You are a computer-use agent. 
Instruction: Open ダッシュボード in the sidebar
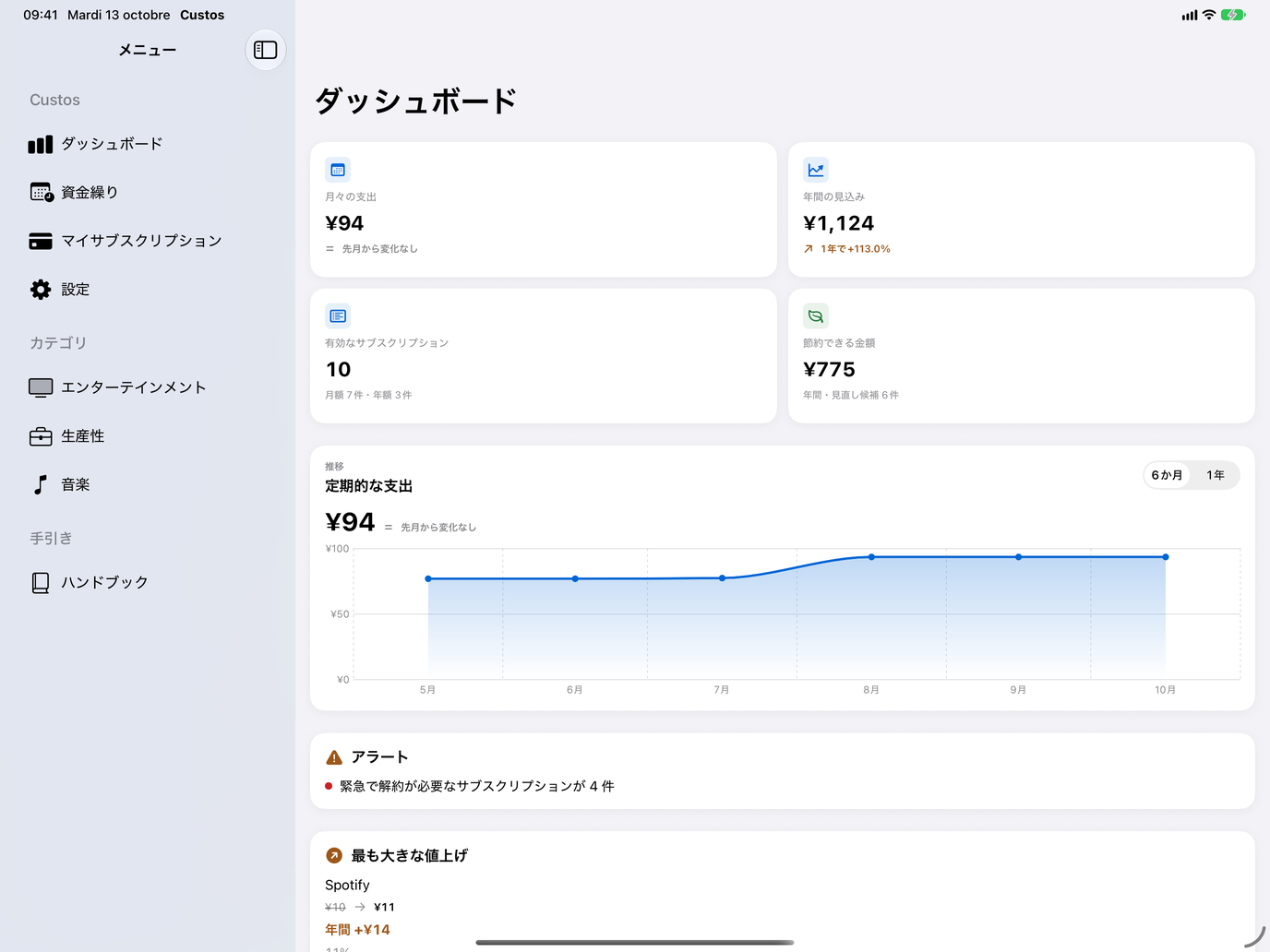coord(148,144)
